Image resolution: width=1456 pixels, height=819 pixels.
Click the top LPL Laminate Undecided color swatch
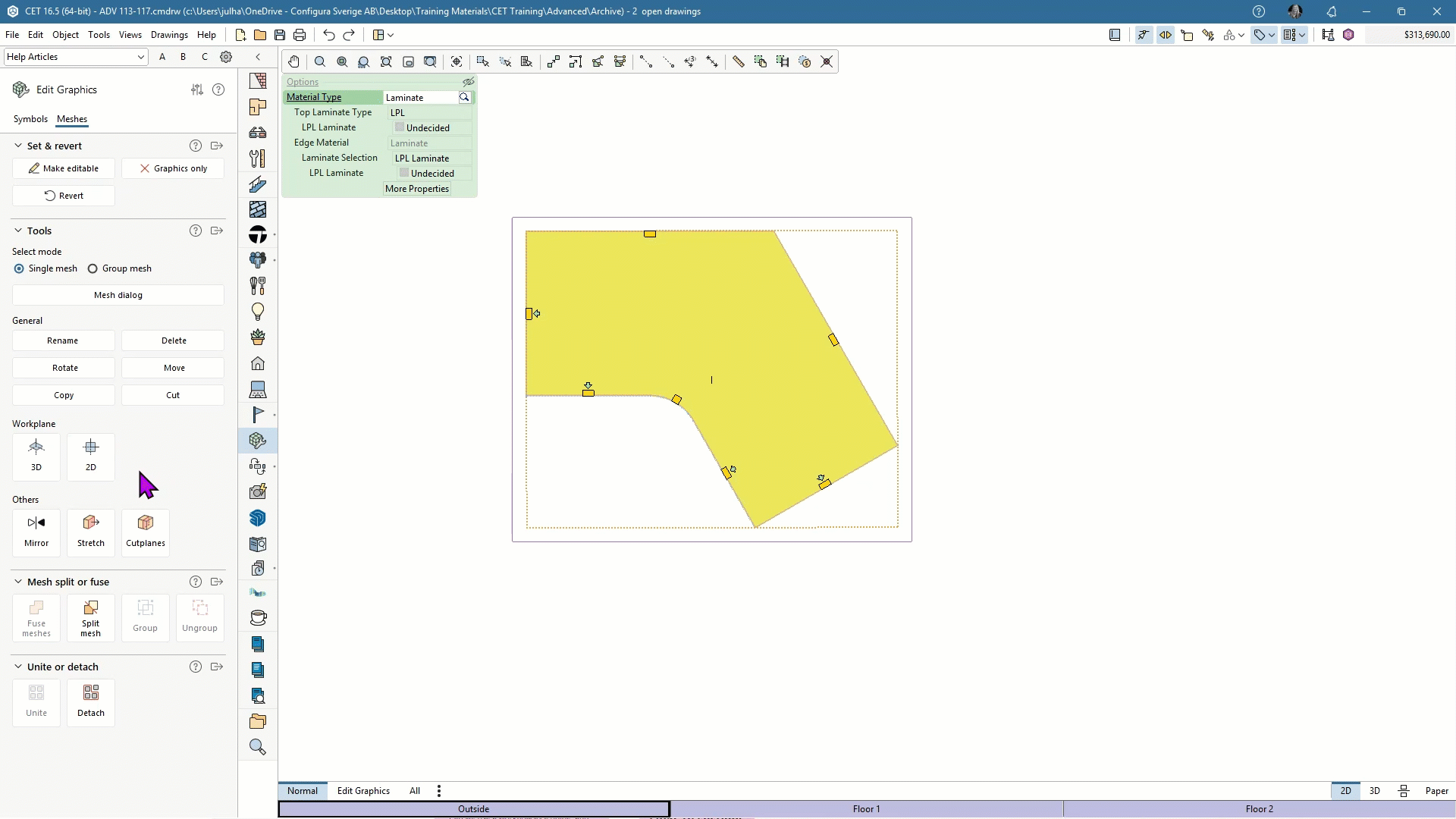pyautogui.click(x=400, y=127)
